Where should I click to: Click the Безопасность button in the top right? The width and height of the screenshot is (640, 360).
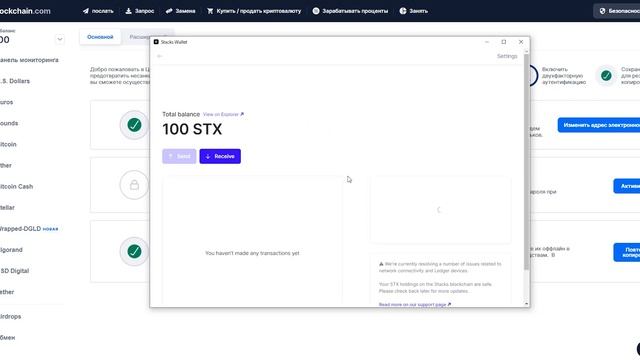click(x=617, y=11)
